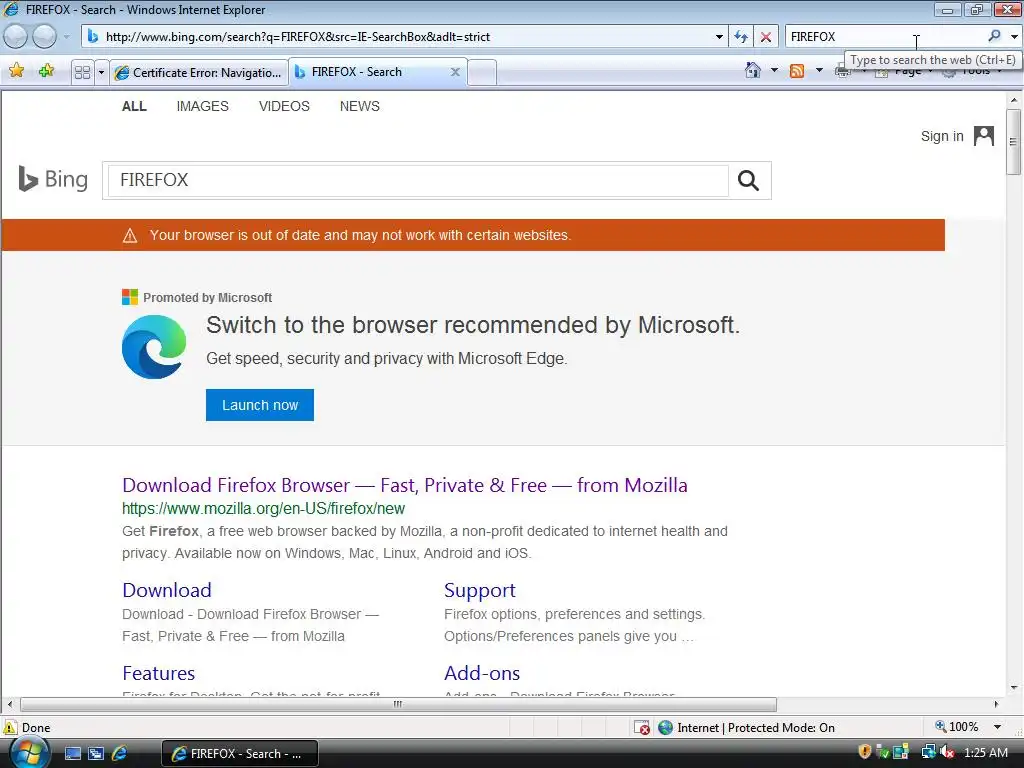Expand the tab list dropdown arrow

pyautogui.click(x=101, y=72)
